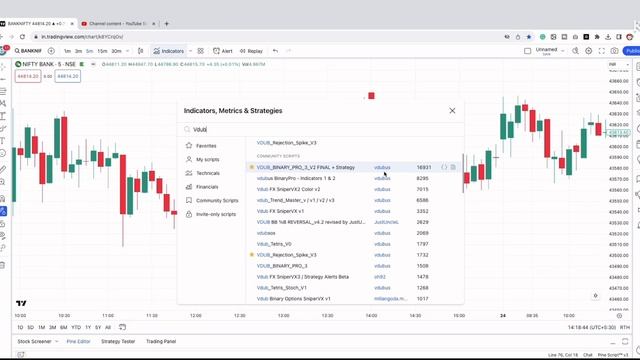Select the 1m timeframe
The width and height of the screenshot is (640, 360).
click(67, 51)
